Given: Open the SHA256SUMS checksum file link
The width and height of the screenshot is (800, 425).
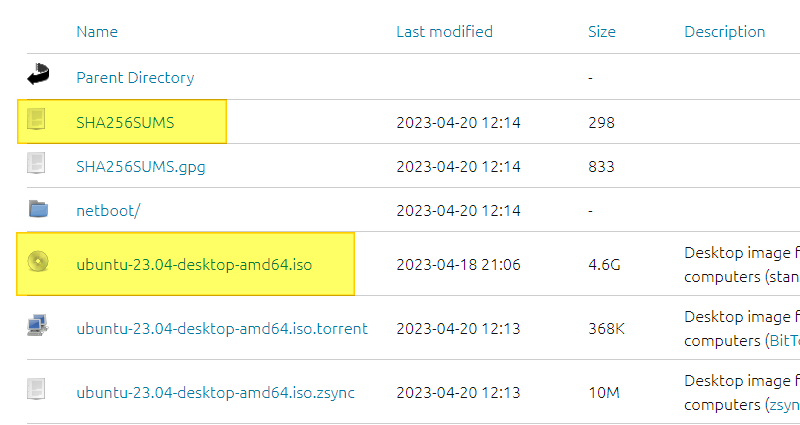Looking at the screenshot, I should (125, 123).
